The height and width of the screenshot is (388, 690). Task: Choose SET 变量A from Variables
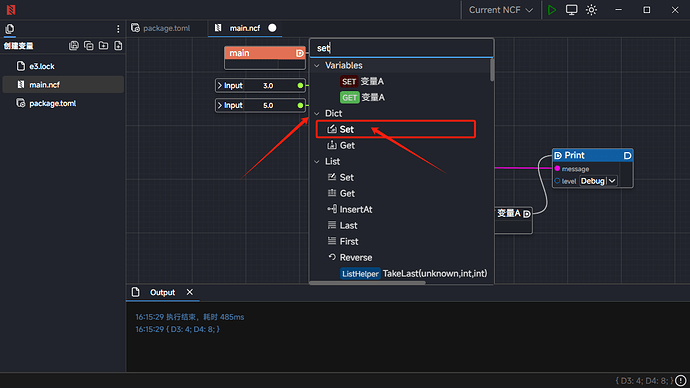[x=362, y=81]
